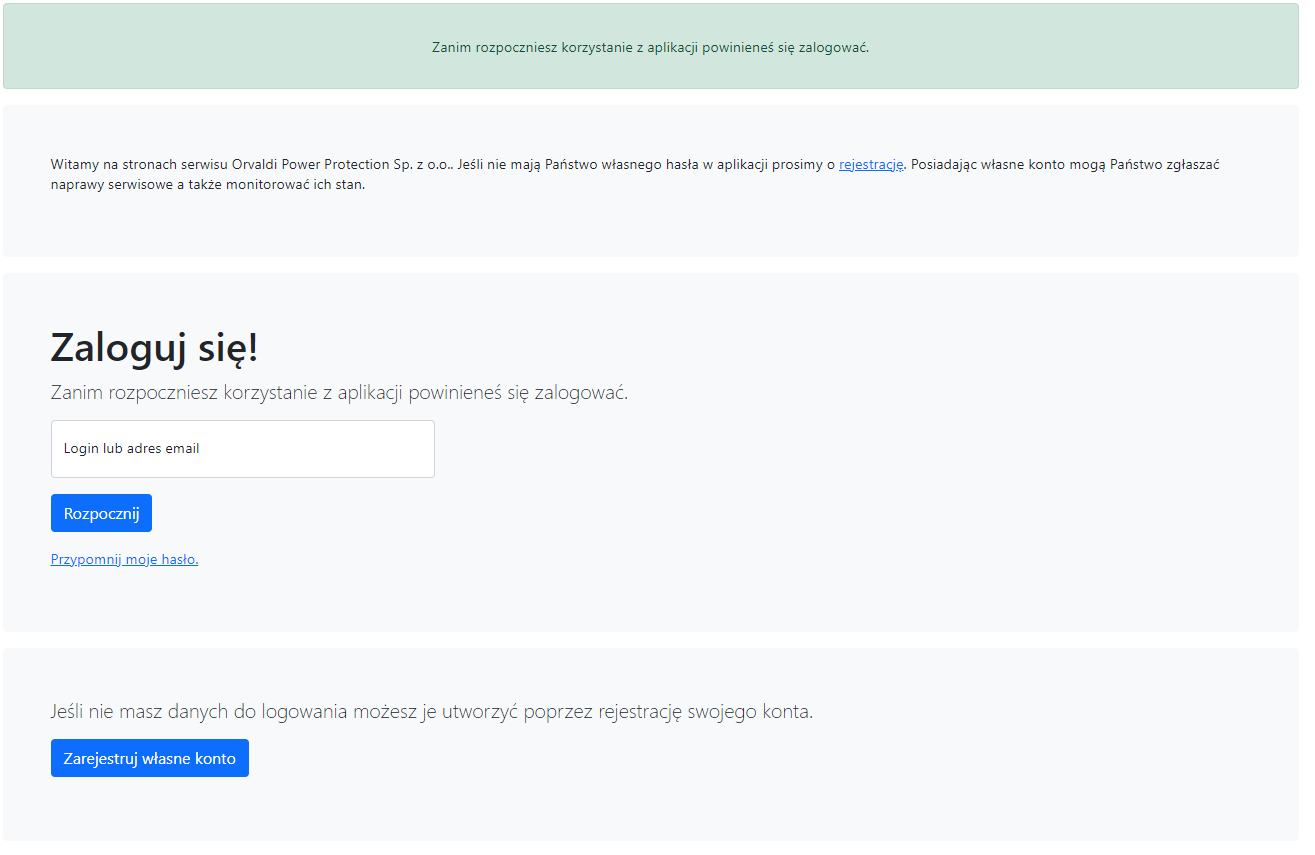Click "rejestrację swojego konta" in bottom panel text
Viewport: 1315px width, 855px height.
[x=704, y=712]
